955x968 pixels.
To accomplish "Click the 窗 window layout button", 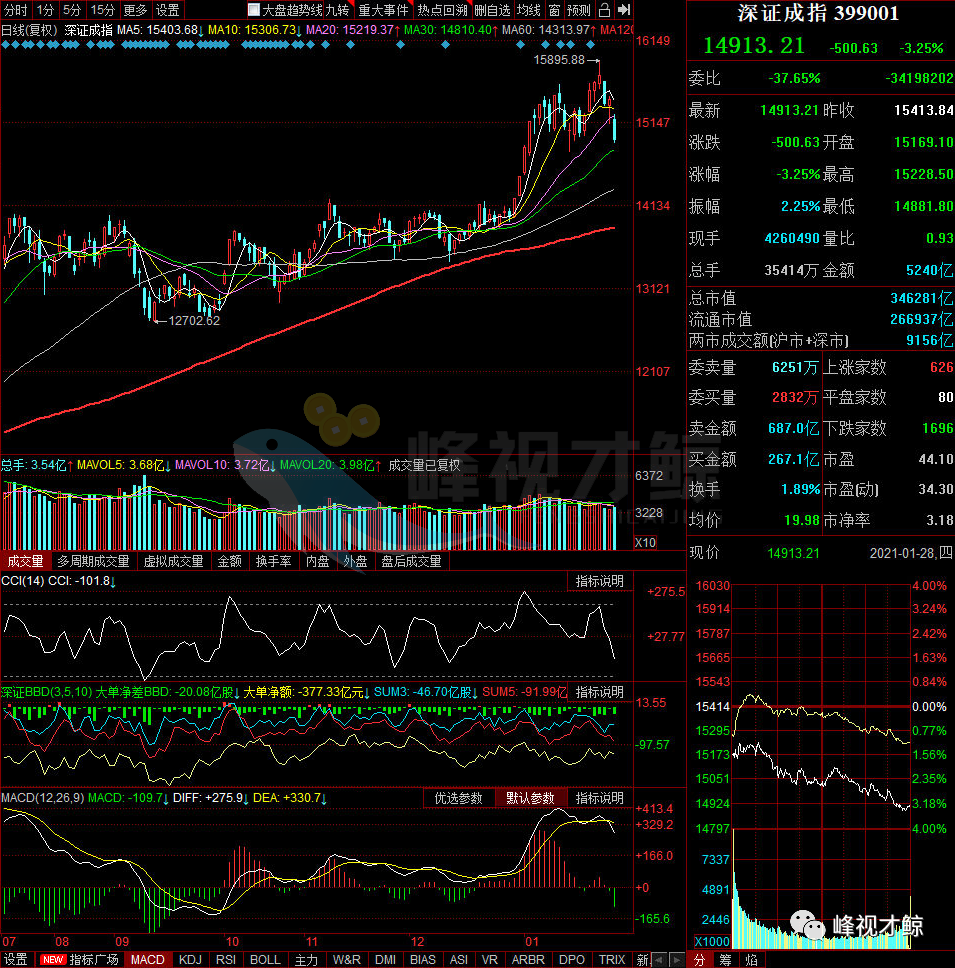I will tap(554, 10).
